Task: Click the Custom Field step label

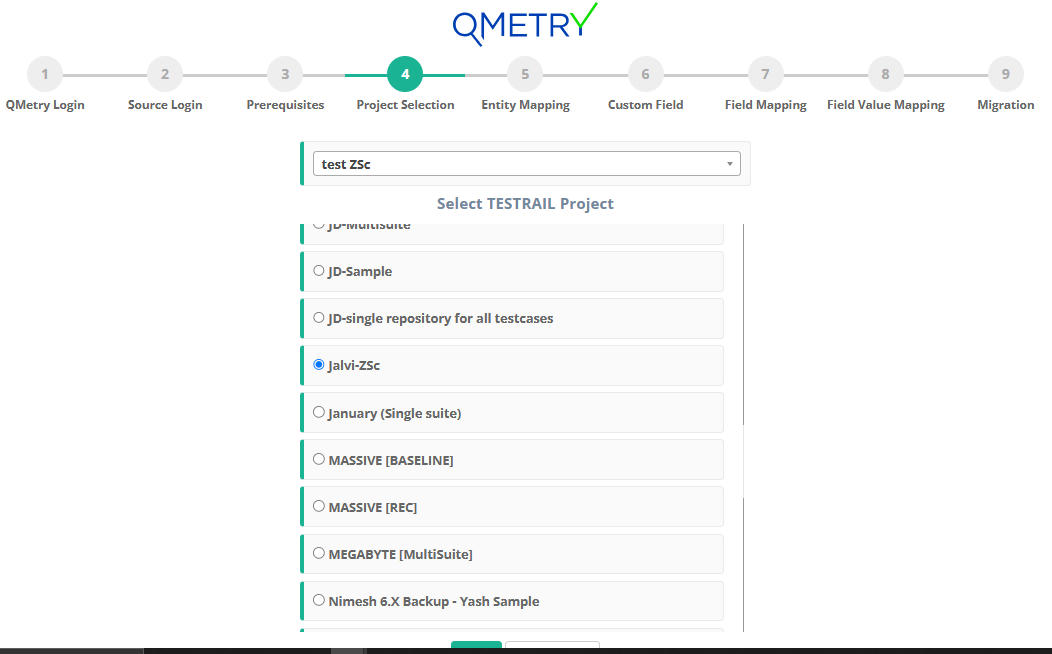Action: coord(645,105)
